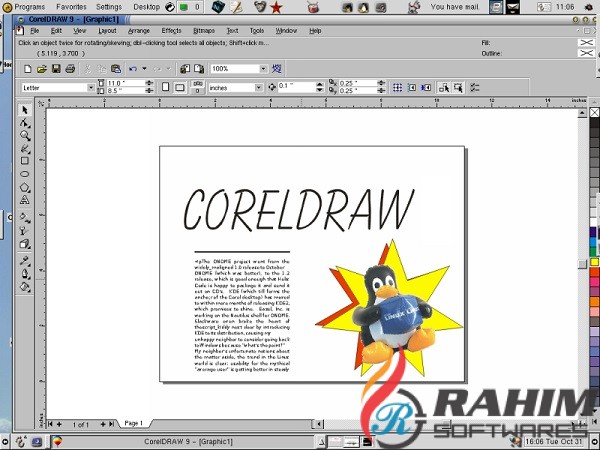Adjust the nudge offset 0.1 stepper
Screen dimensions: 600x450
tap(320, 87)
